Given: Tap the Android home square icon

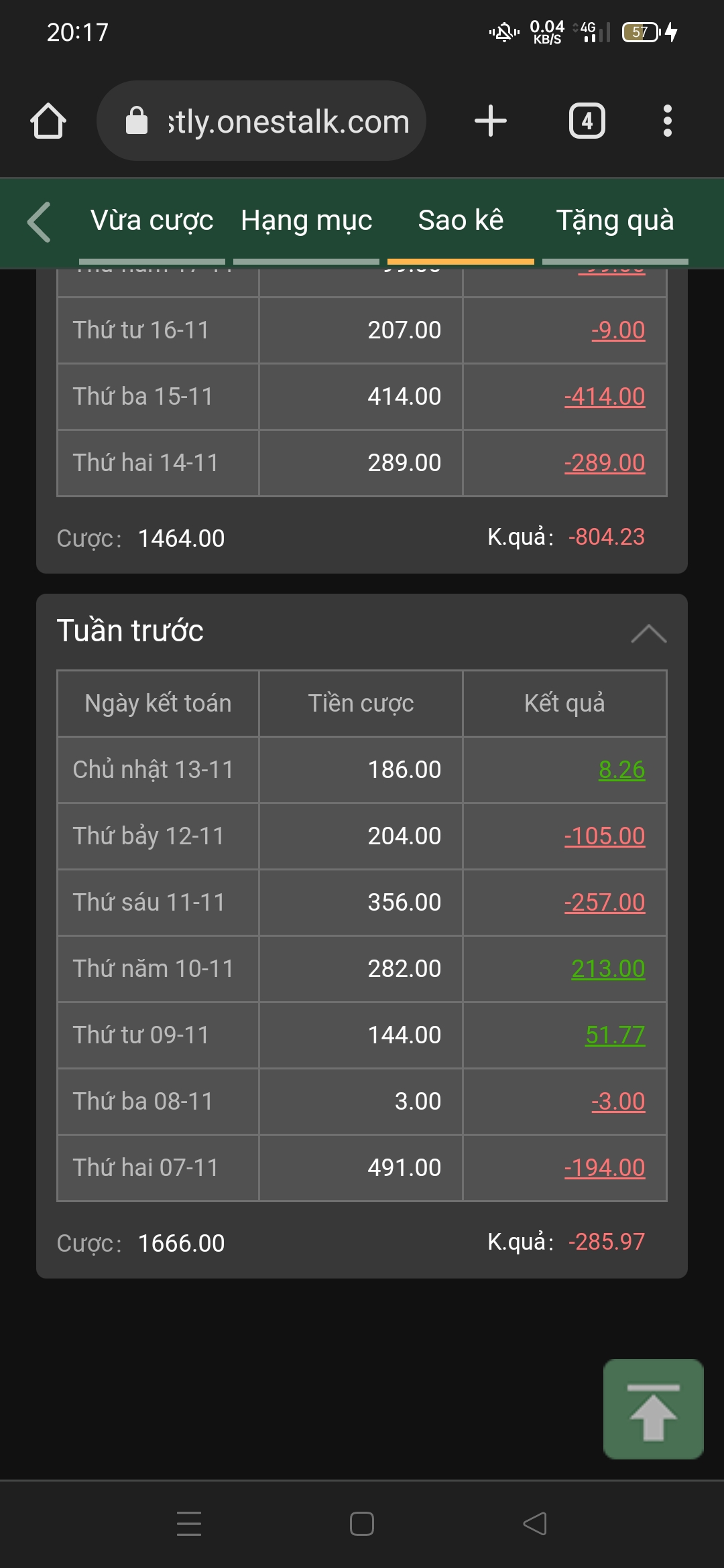Looking at the screenshot, I should tap(362, 1523).
